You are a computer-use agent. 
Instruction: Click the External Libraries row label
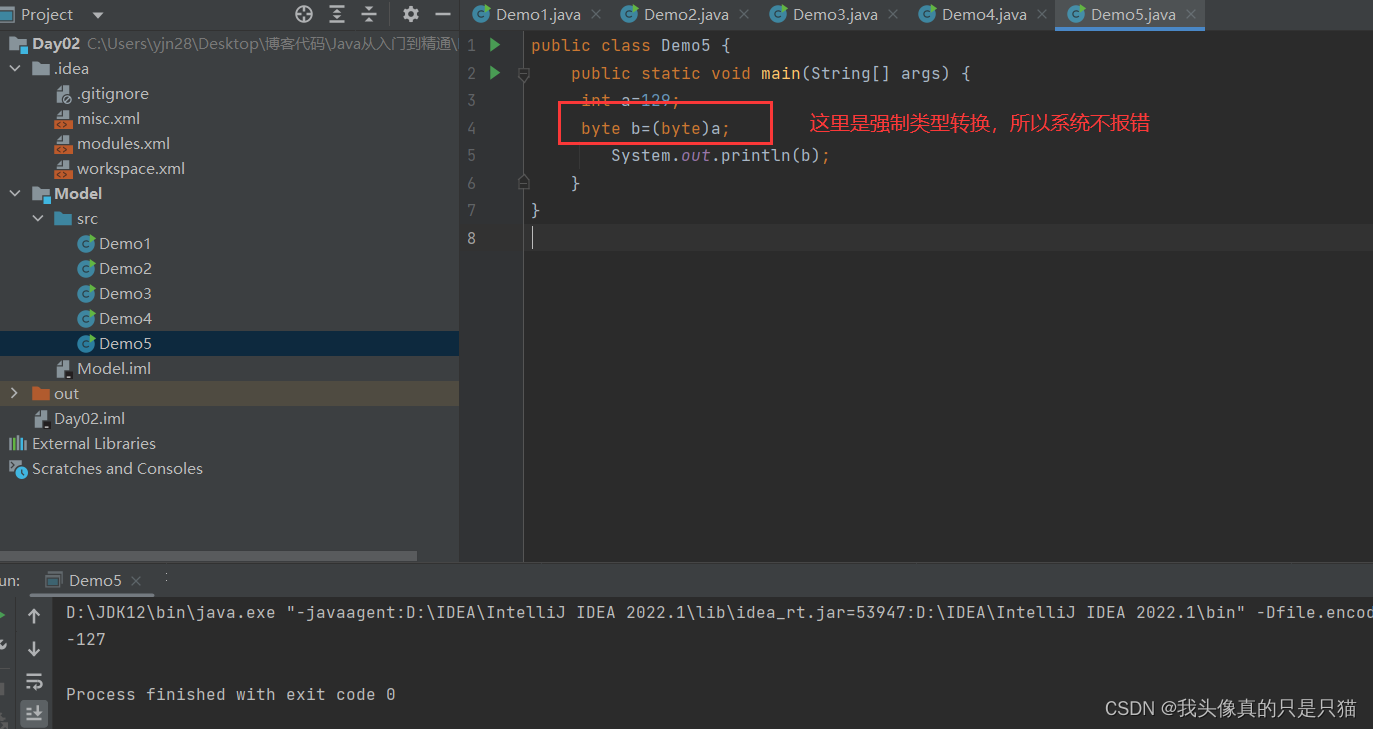pos(94,443)
